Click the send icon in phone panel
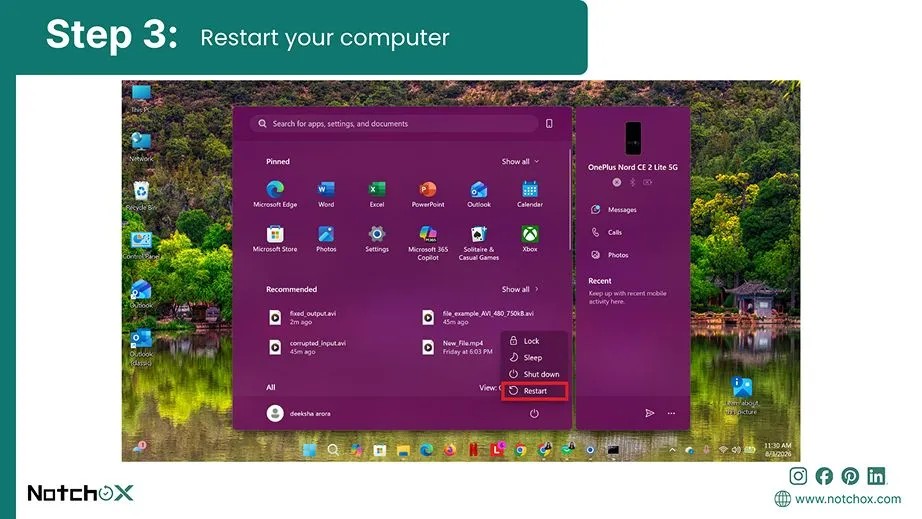 point(650,413)
